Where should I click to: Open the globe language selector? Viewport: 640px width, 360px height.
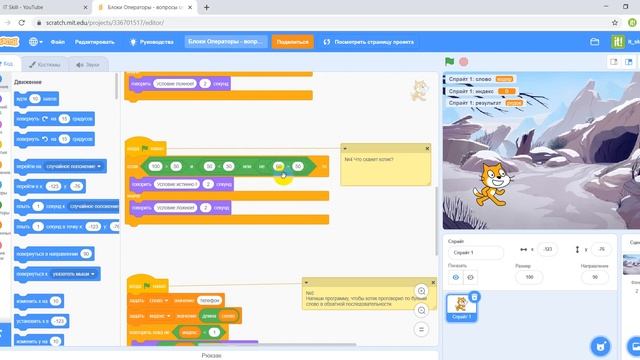36,42
